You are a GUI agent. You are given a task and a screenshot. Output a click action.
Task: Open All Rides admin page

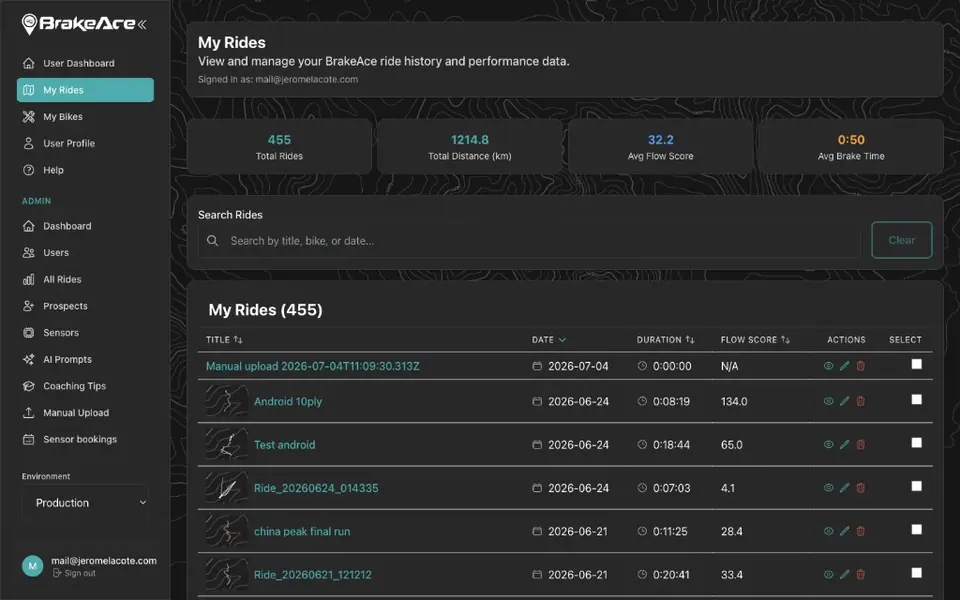point(85,279)
